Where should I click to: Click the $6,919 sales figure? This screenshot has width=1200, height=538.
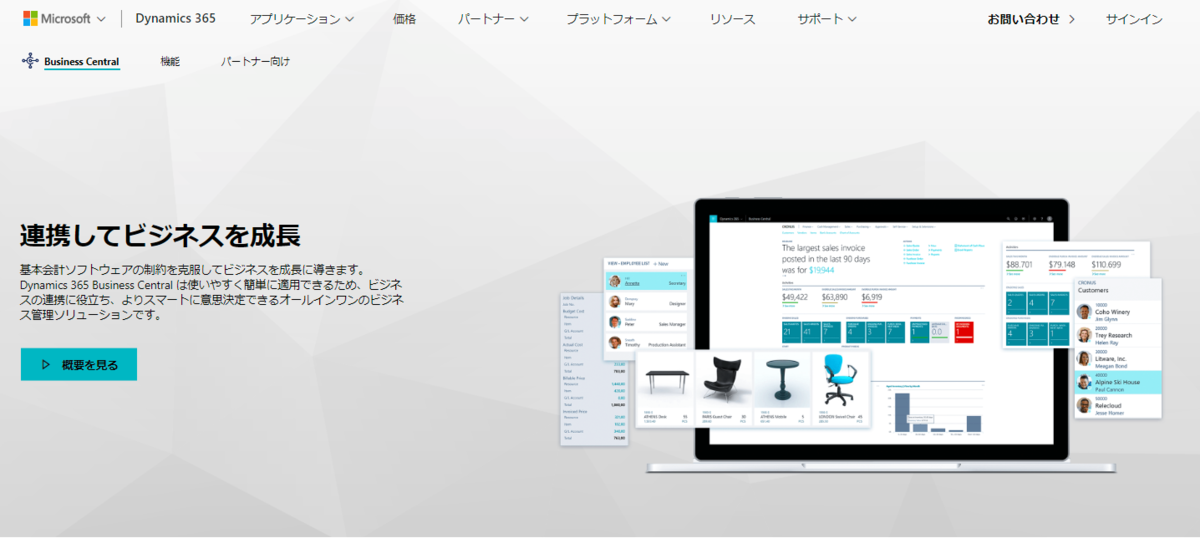click(871, 297)
